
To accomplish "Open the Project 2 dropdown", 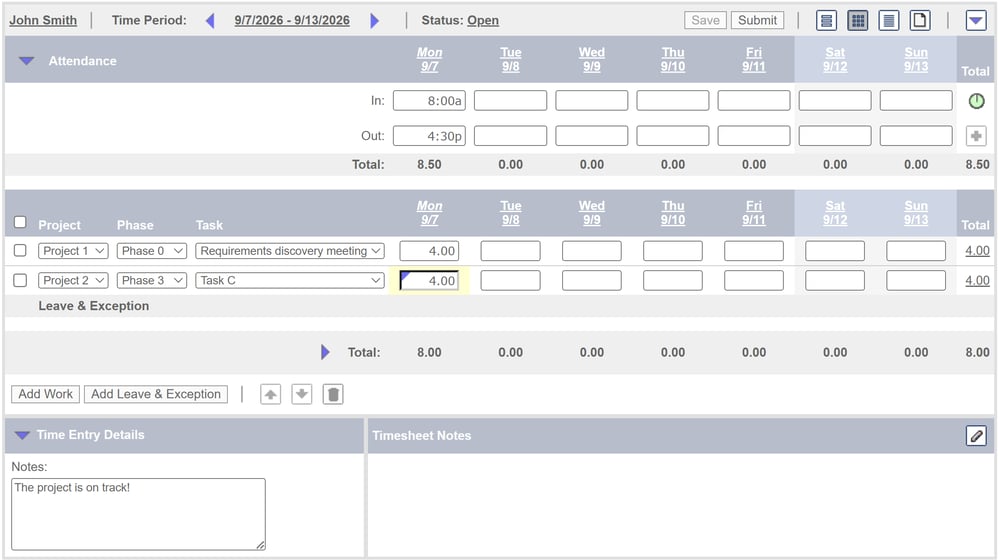I will [x=73, y=280].
